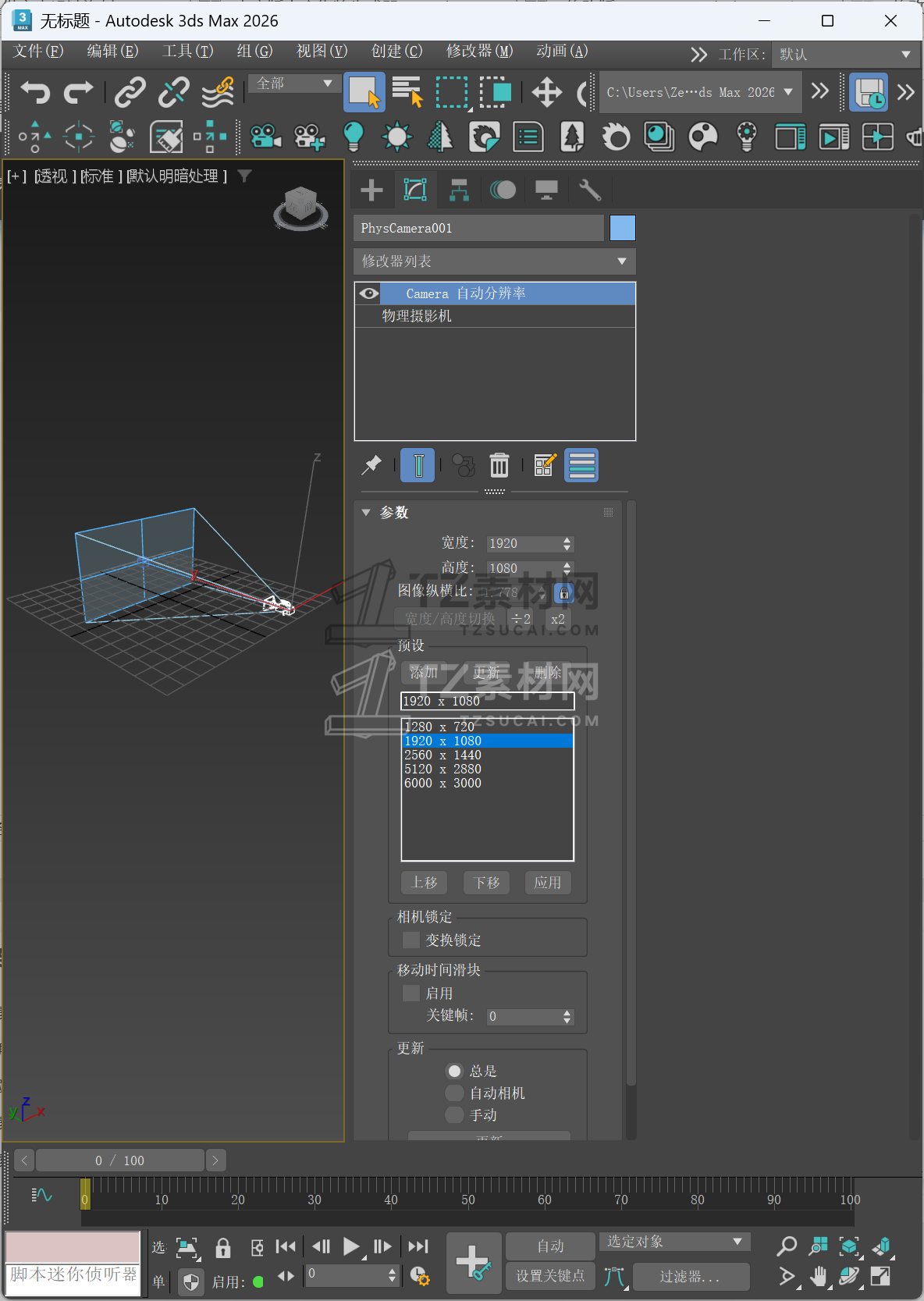Click the ViewCube in the viewport

coord(301,208)
